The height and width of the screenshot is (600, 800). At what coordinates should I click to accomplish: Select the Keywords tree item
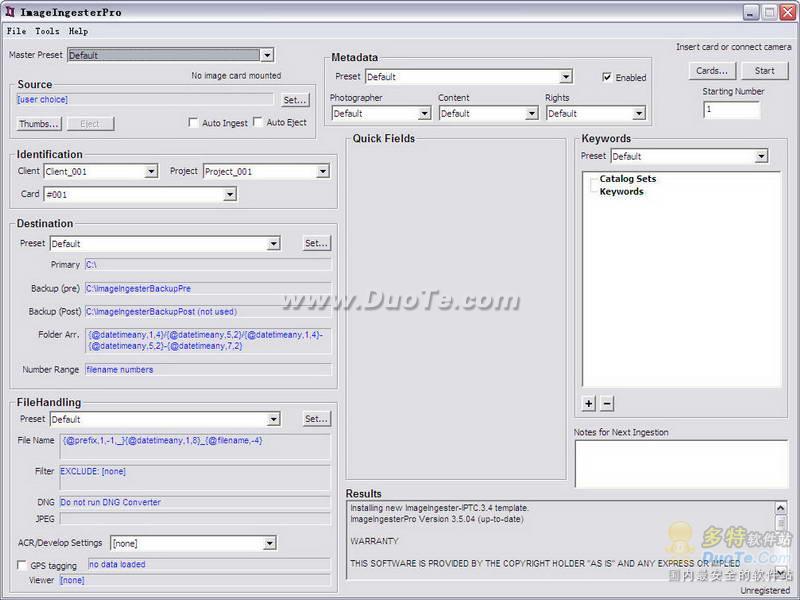tap(621, 191)
